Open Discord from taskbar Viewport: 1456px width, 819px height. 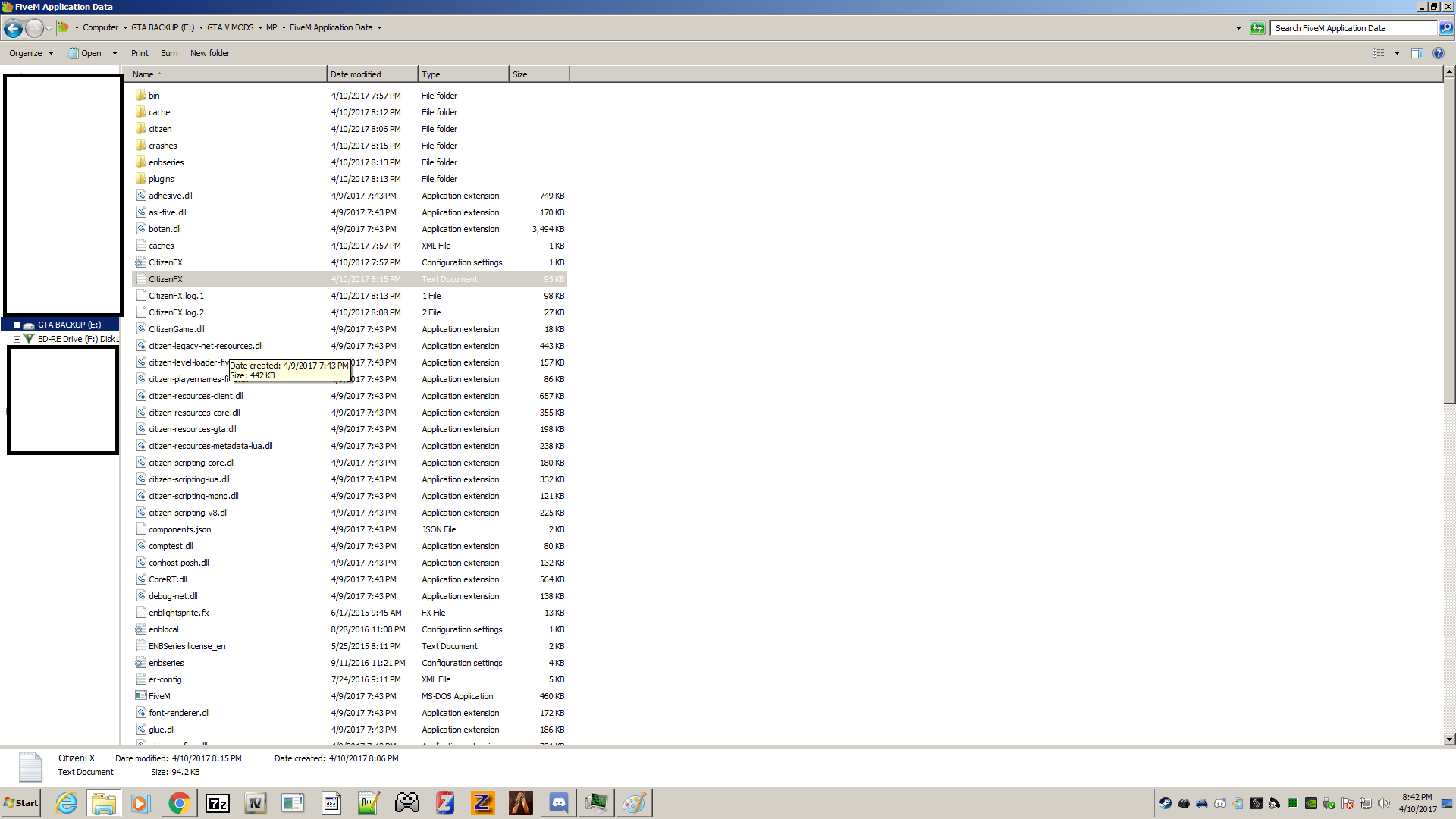(x=559, y=803)
